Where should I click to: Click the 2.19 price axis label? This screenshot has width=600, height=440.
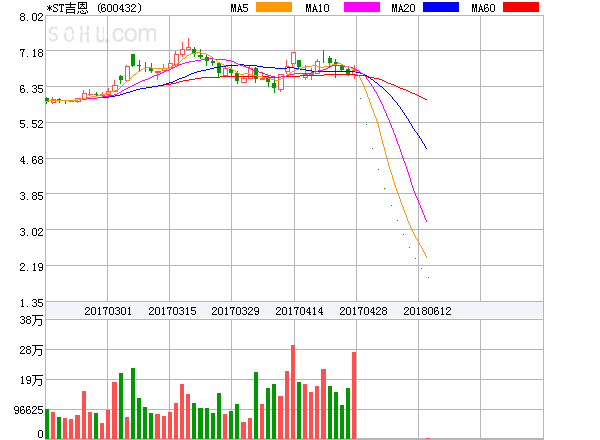pyautogui.click(x=31, y=267)
